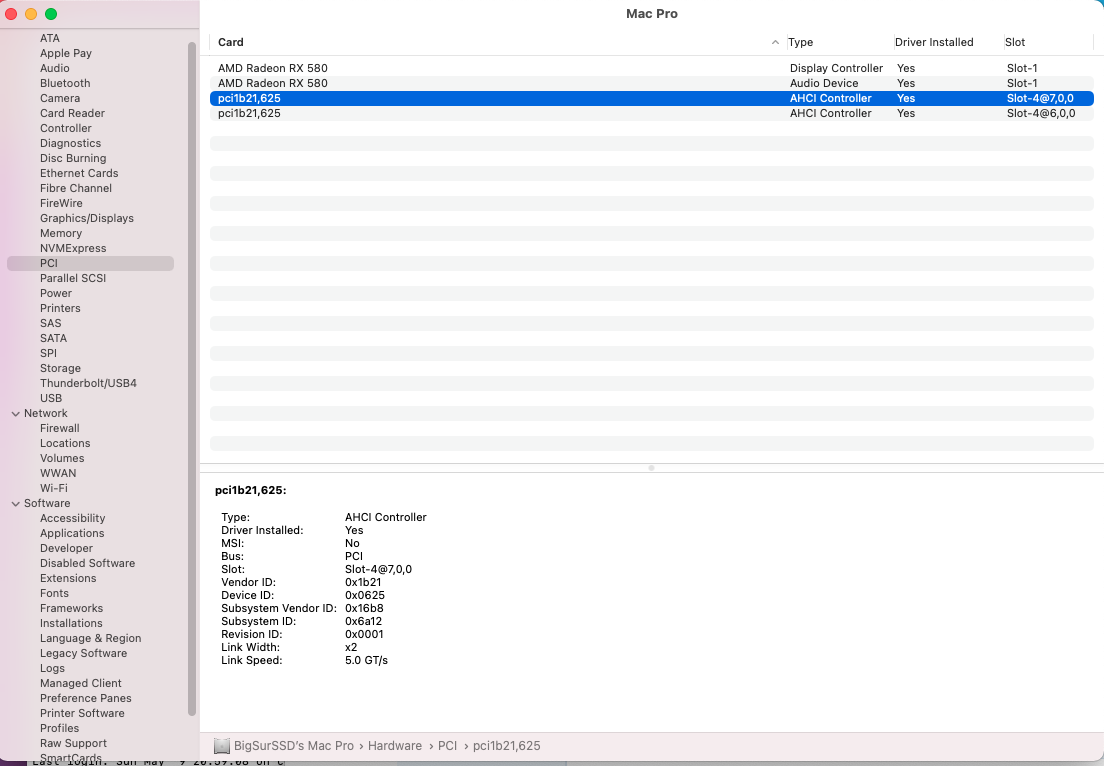Open Firewall under Network
This screenshot has height=766, width=1104.
[x=60, y=429]
